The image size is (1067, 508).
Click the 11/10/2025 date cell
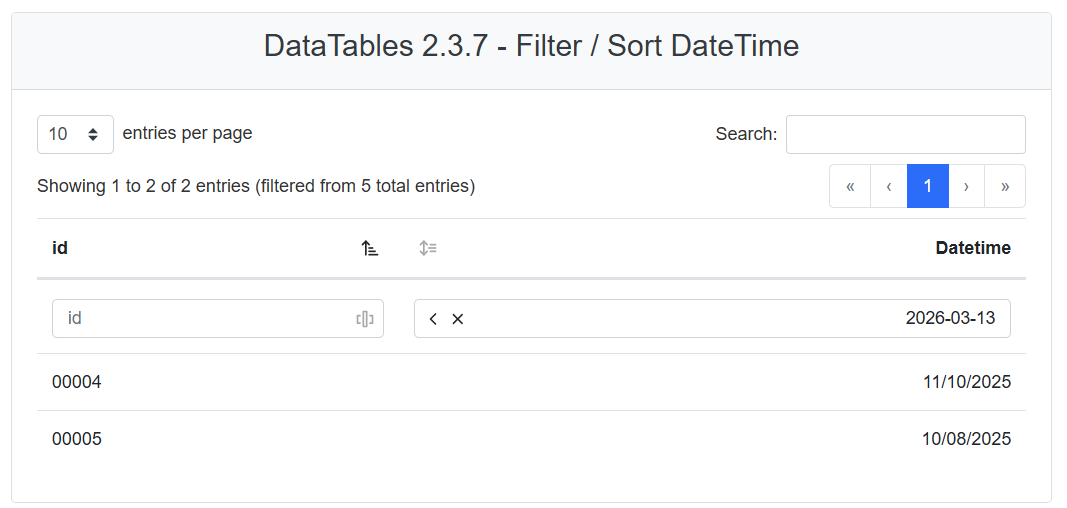[x=966, y=382]
